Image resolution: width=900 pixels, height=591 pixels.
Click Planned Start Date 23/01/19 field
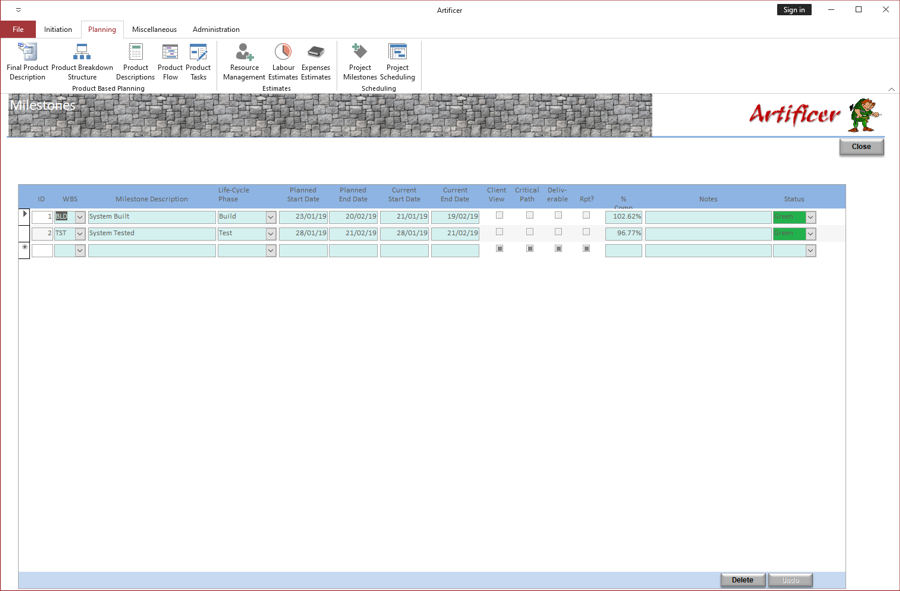tap(303, 217)
